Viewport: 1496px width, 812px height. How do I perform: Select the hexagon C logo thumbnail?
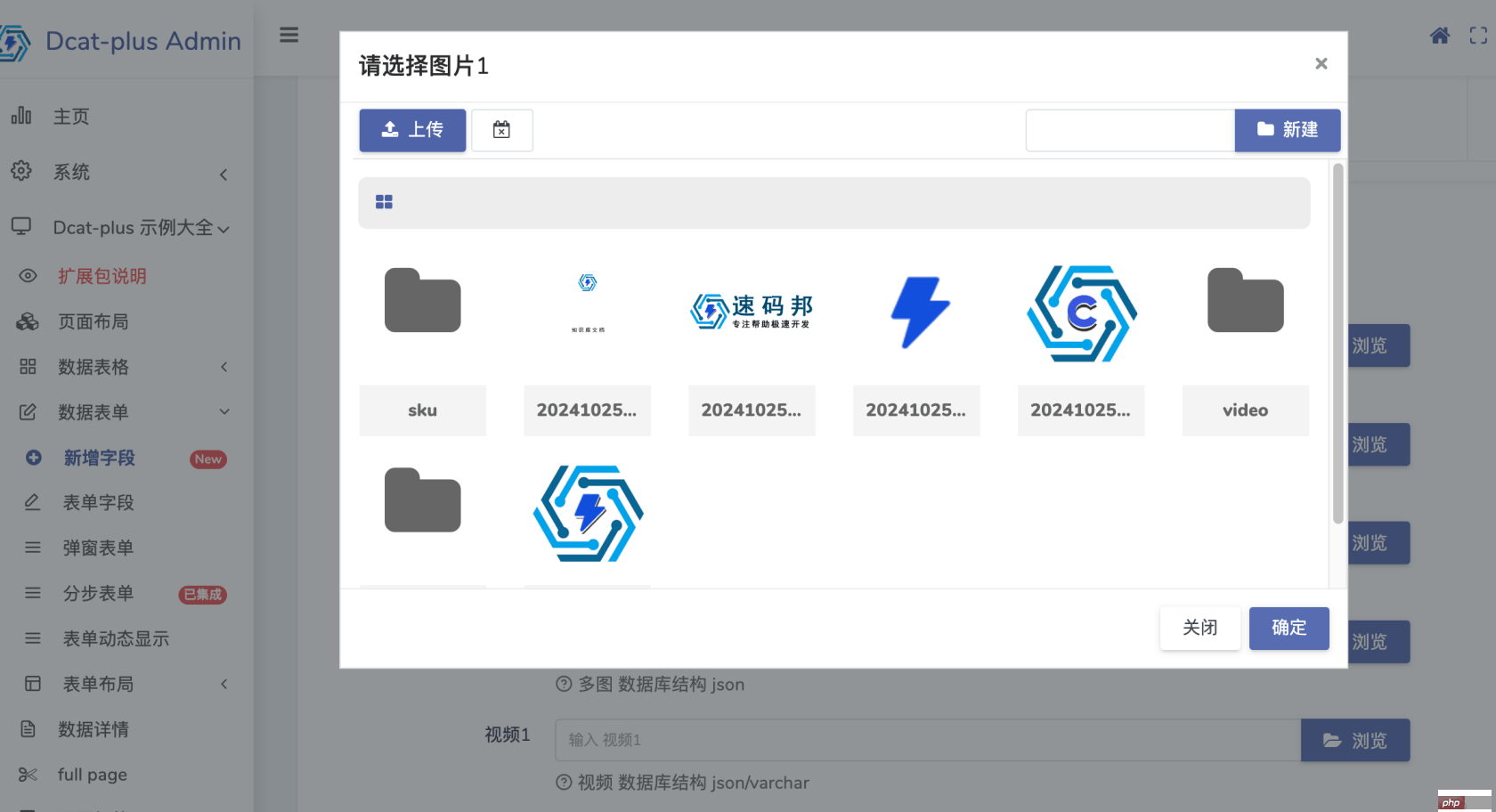(1082, 313)
